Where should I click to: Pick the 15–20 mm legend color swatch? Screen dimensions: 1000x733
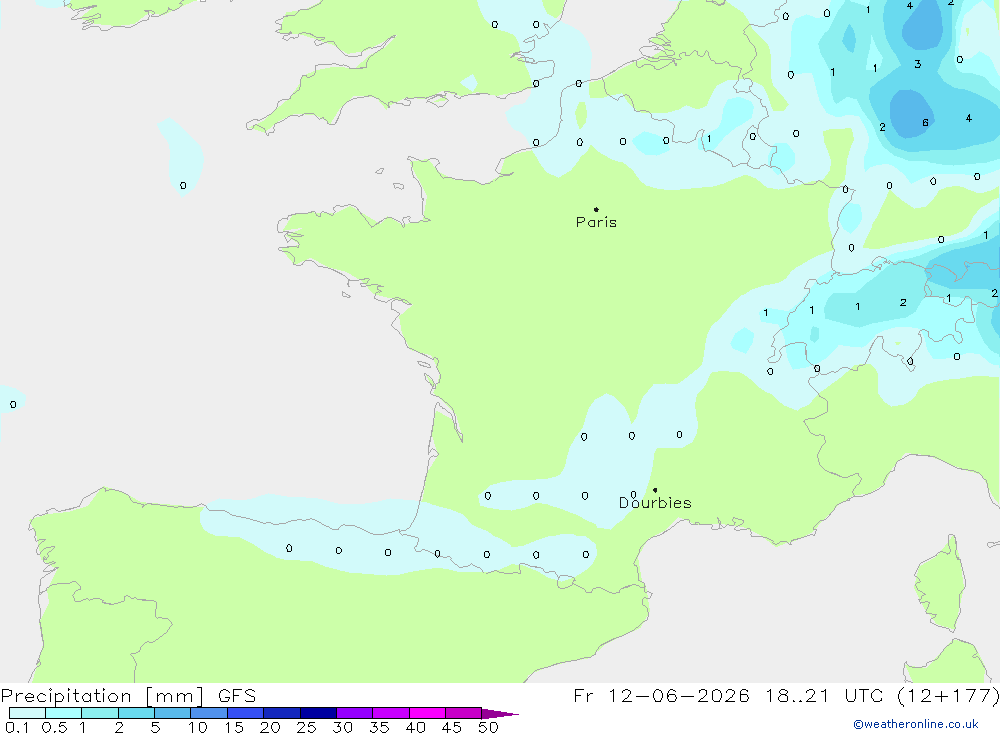245,713
